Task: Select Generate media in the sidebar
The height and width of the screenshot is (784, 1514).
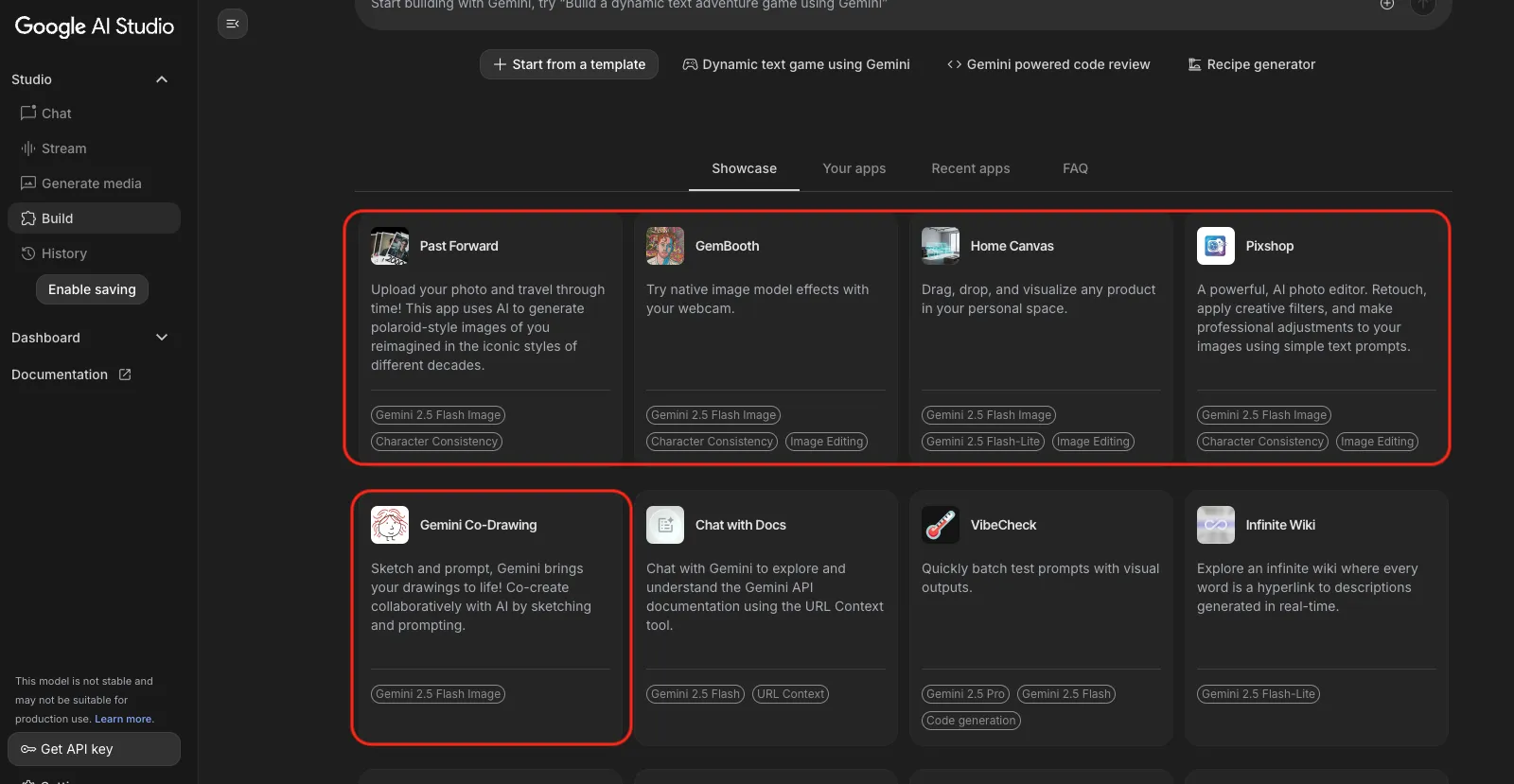Action: [x=91, y=183]
